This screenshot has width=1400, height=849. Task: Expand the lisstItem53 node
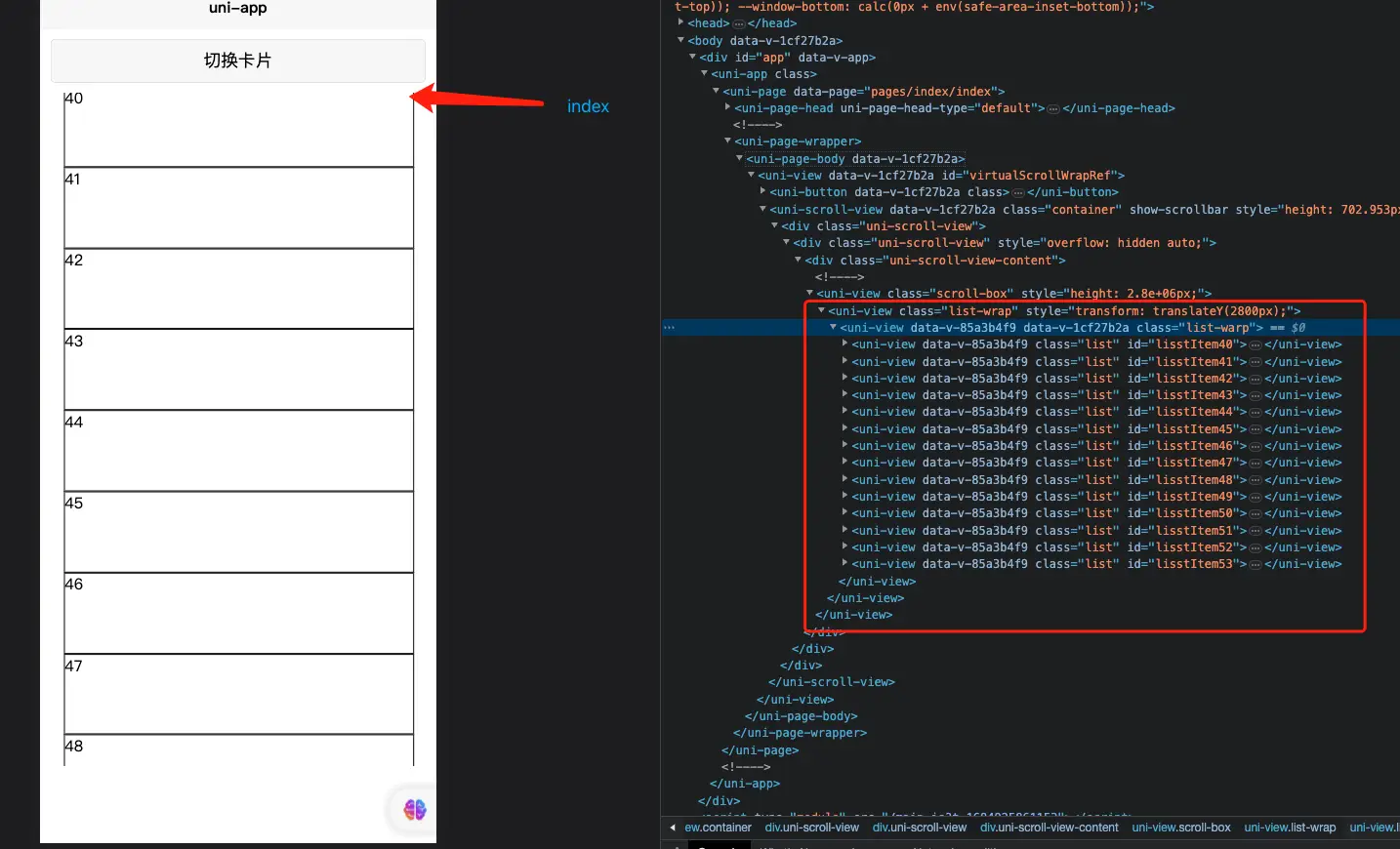pos(845,563)
